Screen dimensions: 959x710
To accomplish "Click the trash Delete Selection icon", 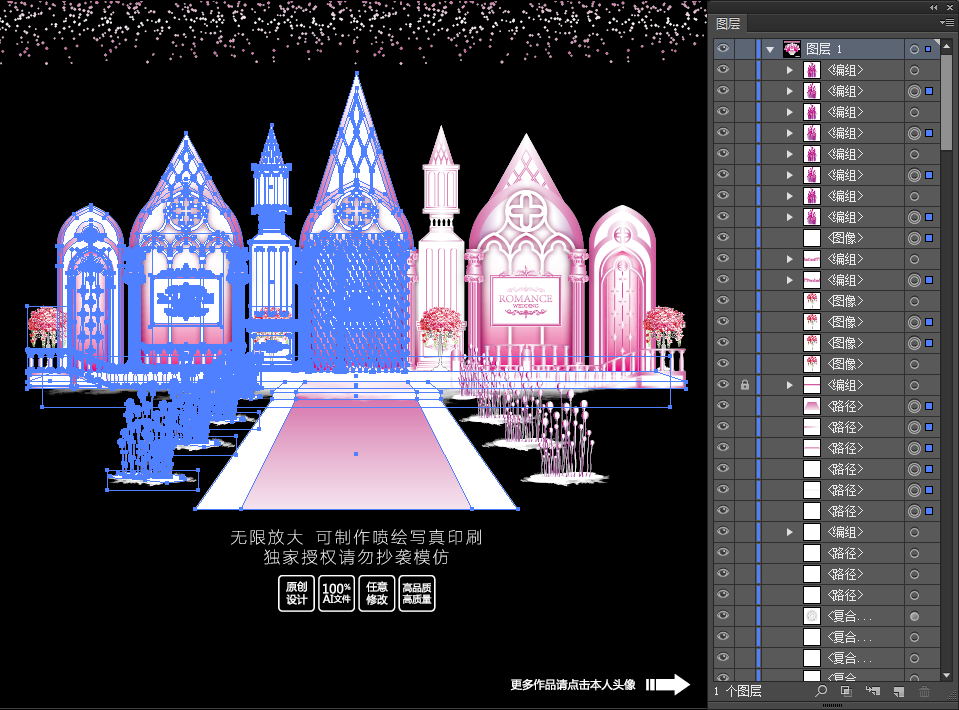I will [924, 692].
